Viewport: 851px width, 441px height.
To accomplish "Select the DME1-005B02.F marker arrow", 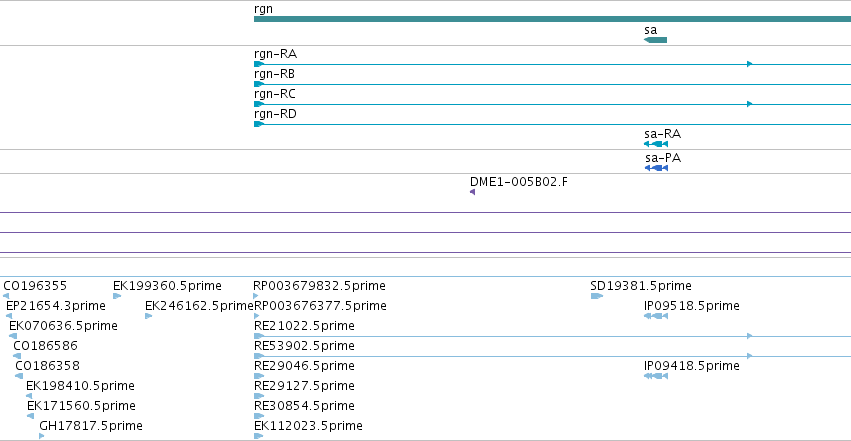I will point(473,192).
